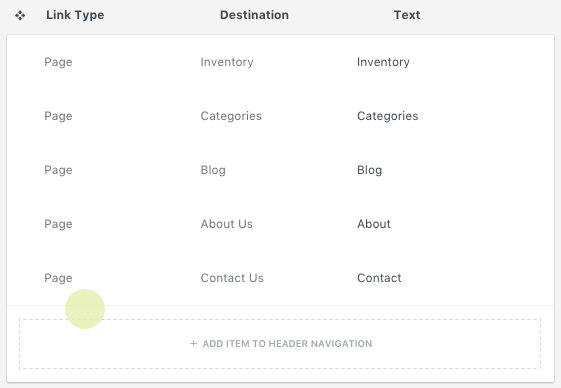Open the Inventory destination field
The width and height of the screenshot is (561, 388).
(x=227, y=62)
